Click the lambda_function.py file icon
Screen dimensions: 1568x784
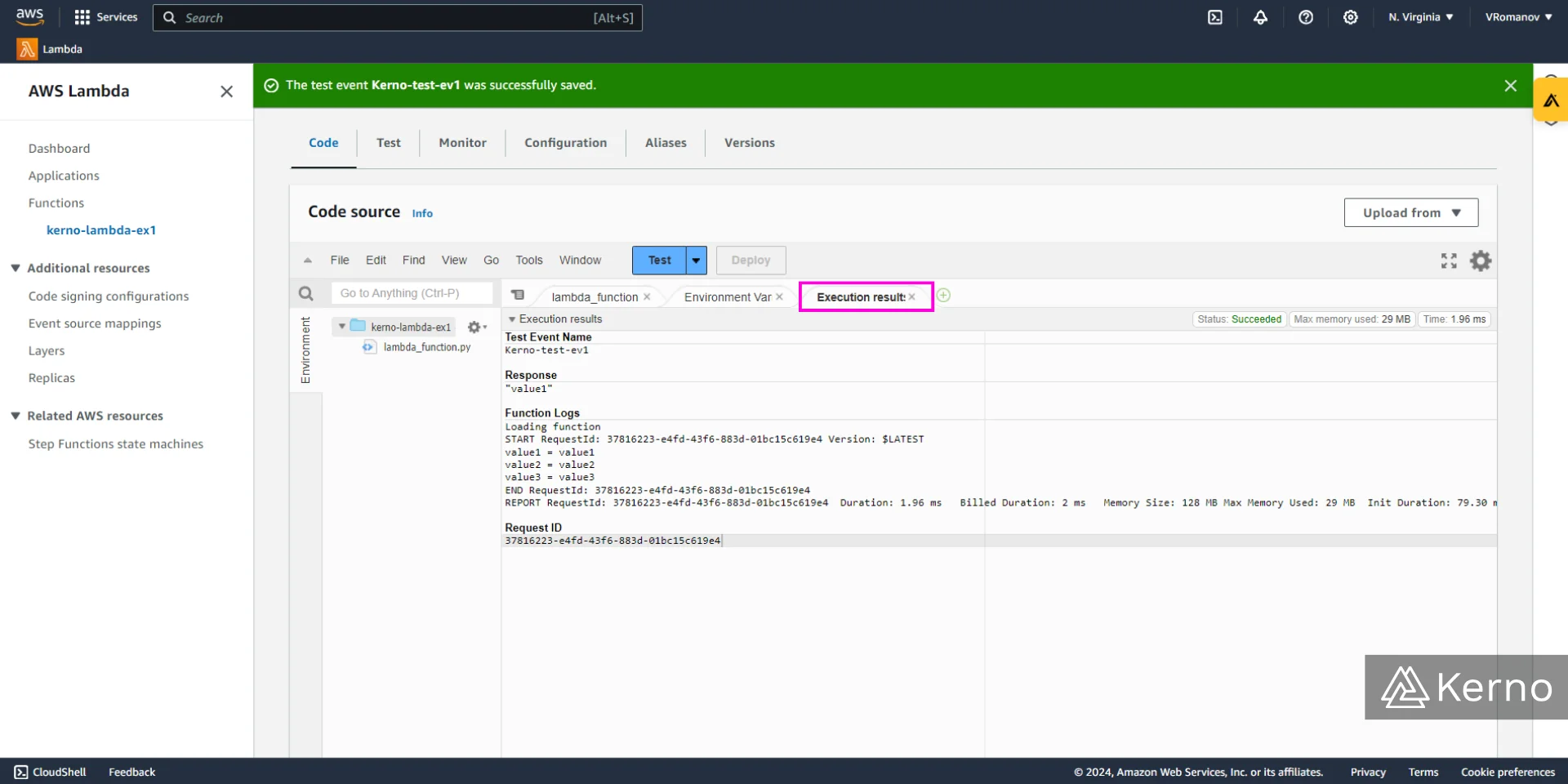click(x=369, y=347)
